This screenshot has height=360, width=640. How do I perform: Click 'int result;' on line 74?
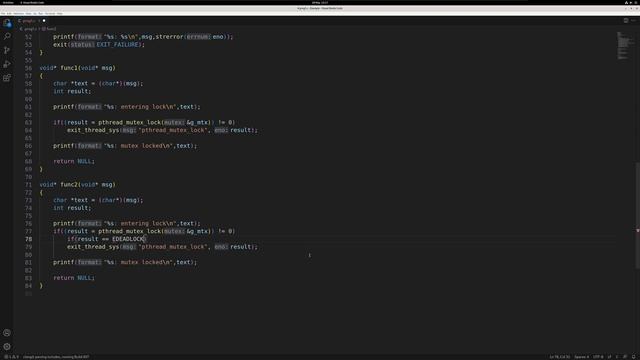click(72, 208)
